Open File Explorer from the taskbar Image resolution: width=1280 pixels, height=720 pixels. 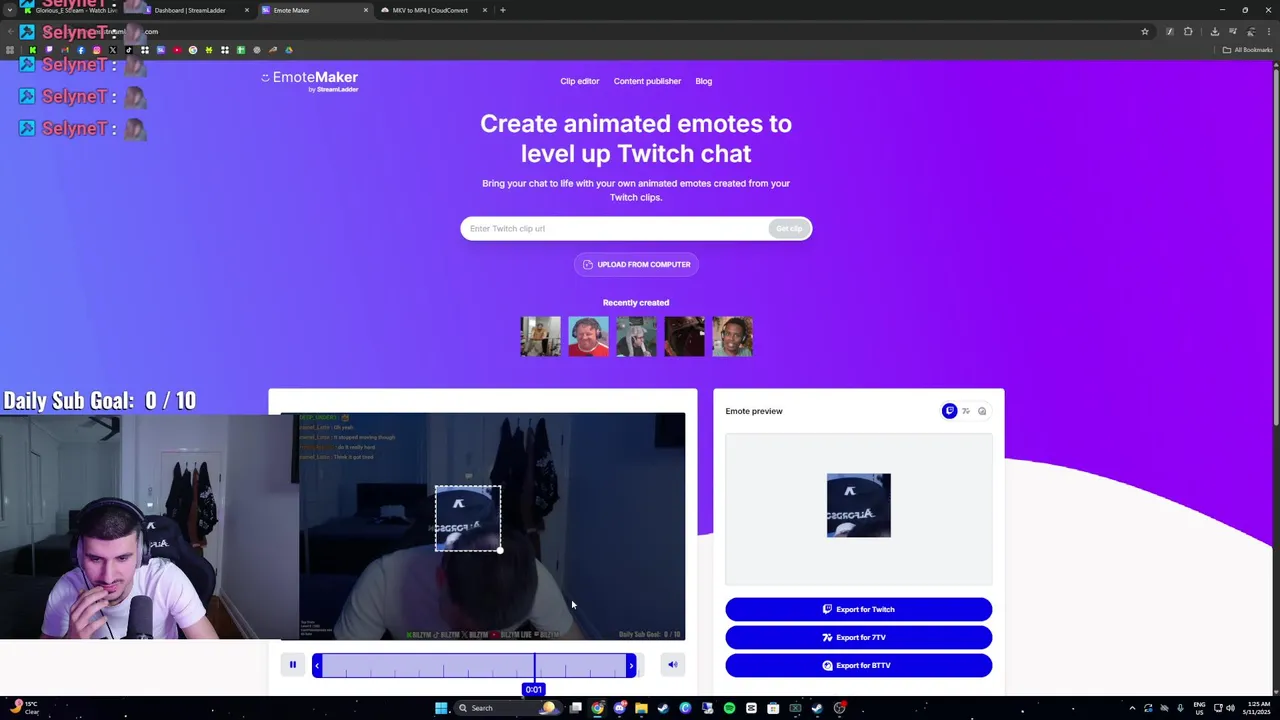click(641, 708)
